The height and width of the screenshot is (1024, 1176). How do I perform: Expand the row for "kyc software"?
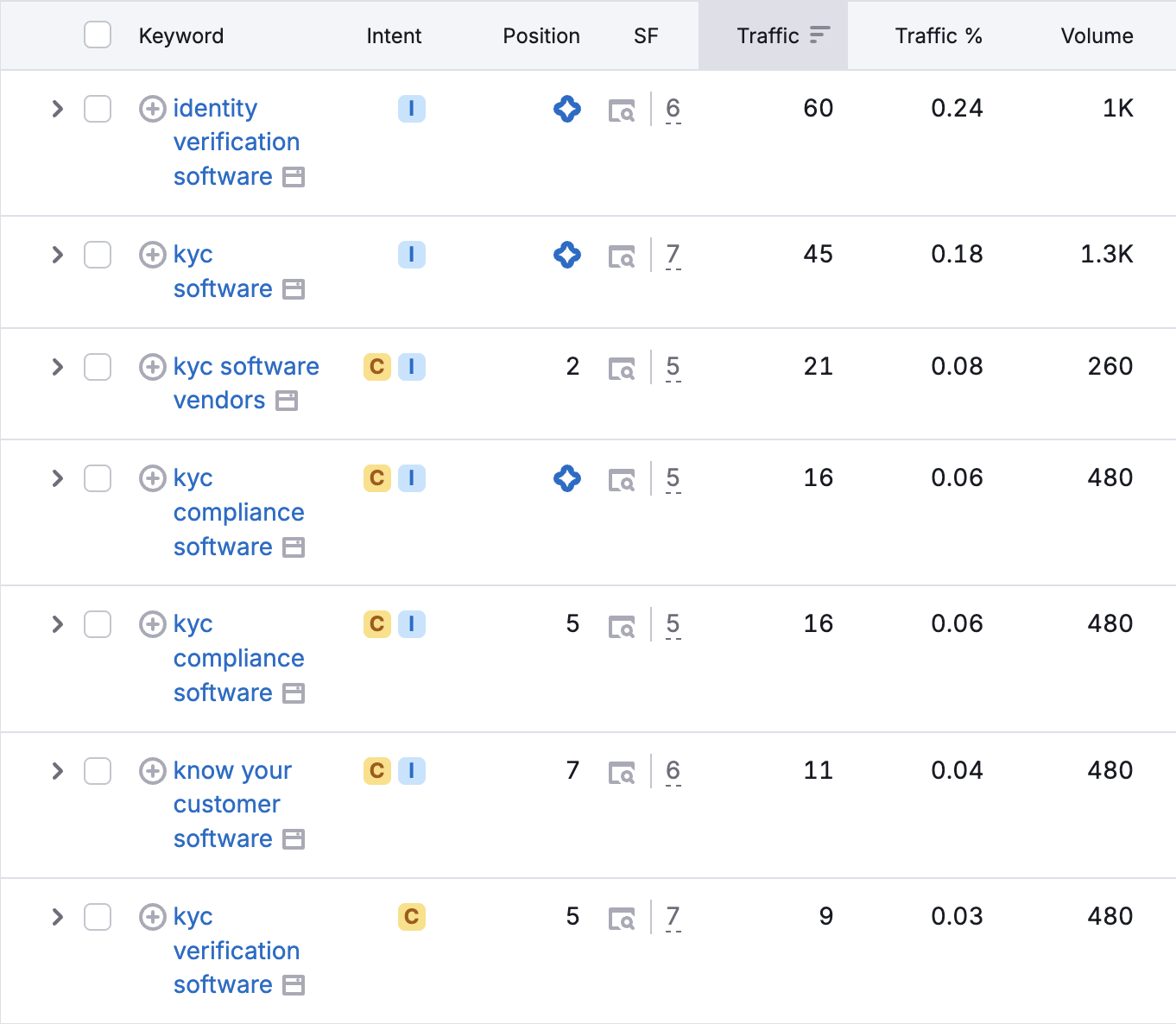pos(57,255)
